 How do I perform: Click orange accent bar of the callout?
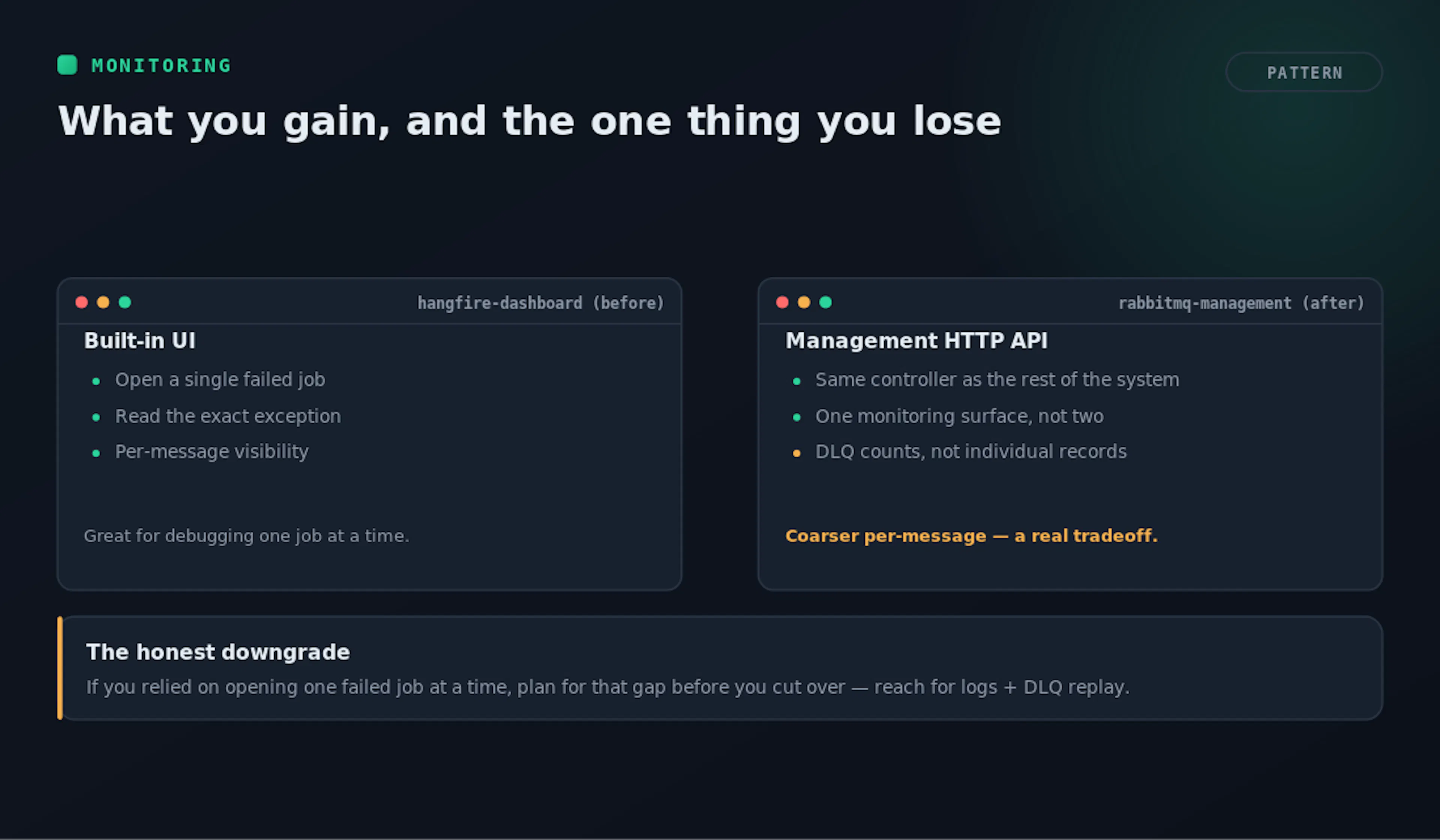[x=60, y=668]
